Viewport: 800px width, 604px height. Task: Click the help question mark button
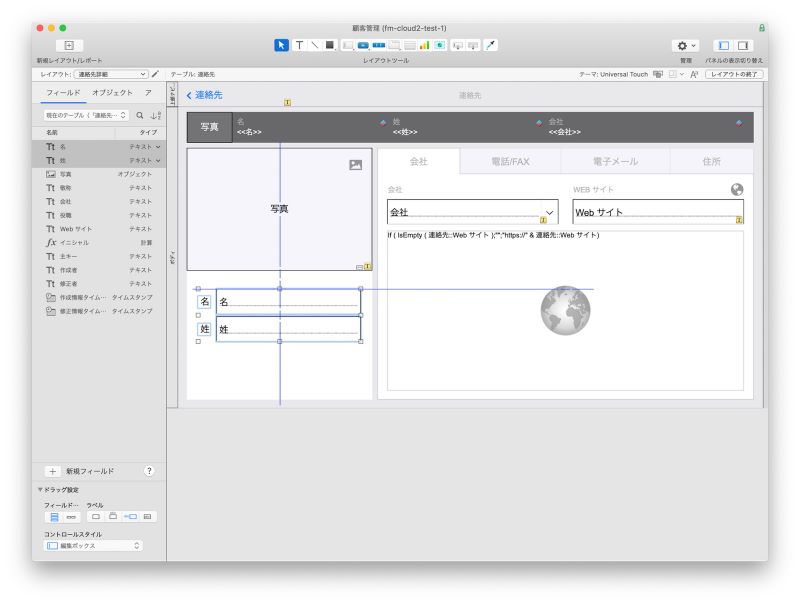(x=149, y=471)
